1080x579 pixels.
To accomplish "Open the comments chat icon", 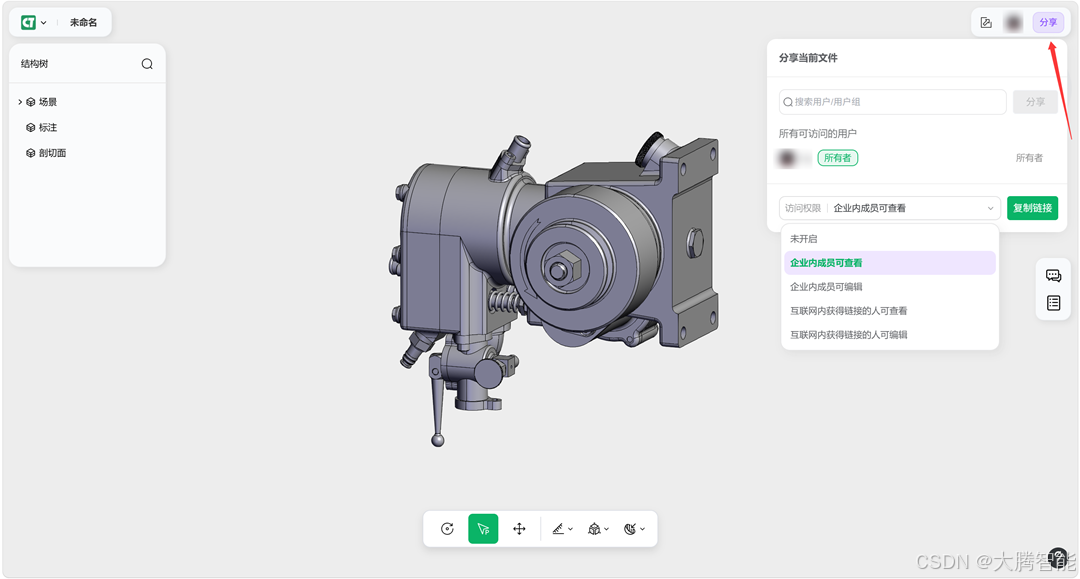I will pyautogui.click(x=1053, y=276).
